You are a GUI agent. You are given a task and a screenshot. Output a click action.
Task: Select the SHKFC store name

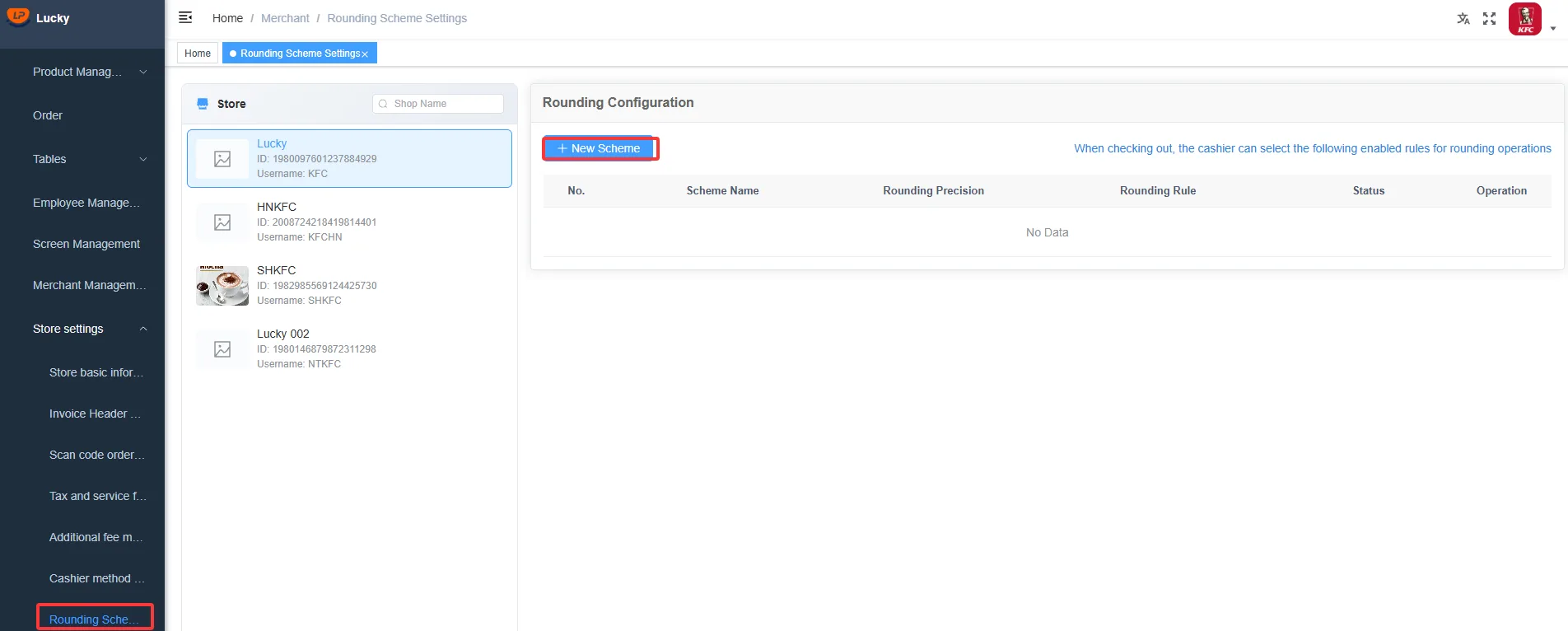coord(276,270)
